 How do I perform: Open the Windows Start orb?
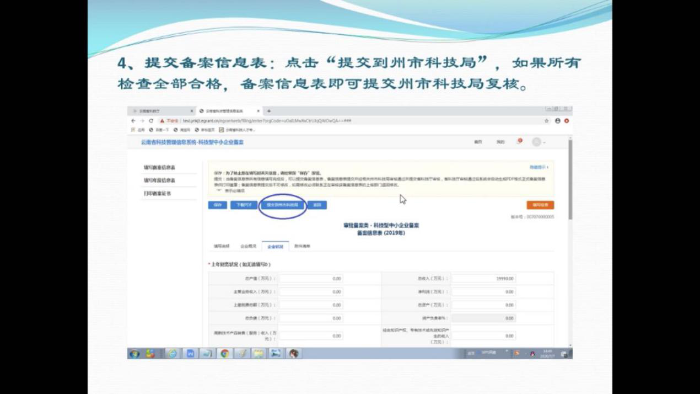134,354
